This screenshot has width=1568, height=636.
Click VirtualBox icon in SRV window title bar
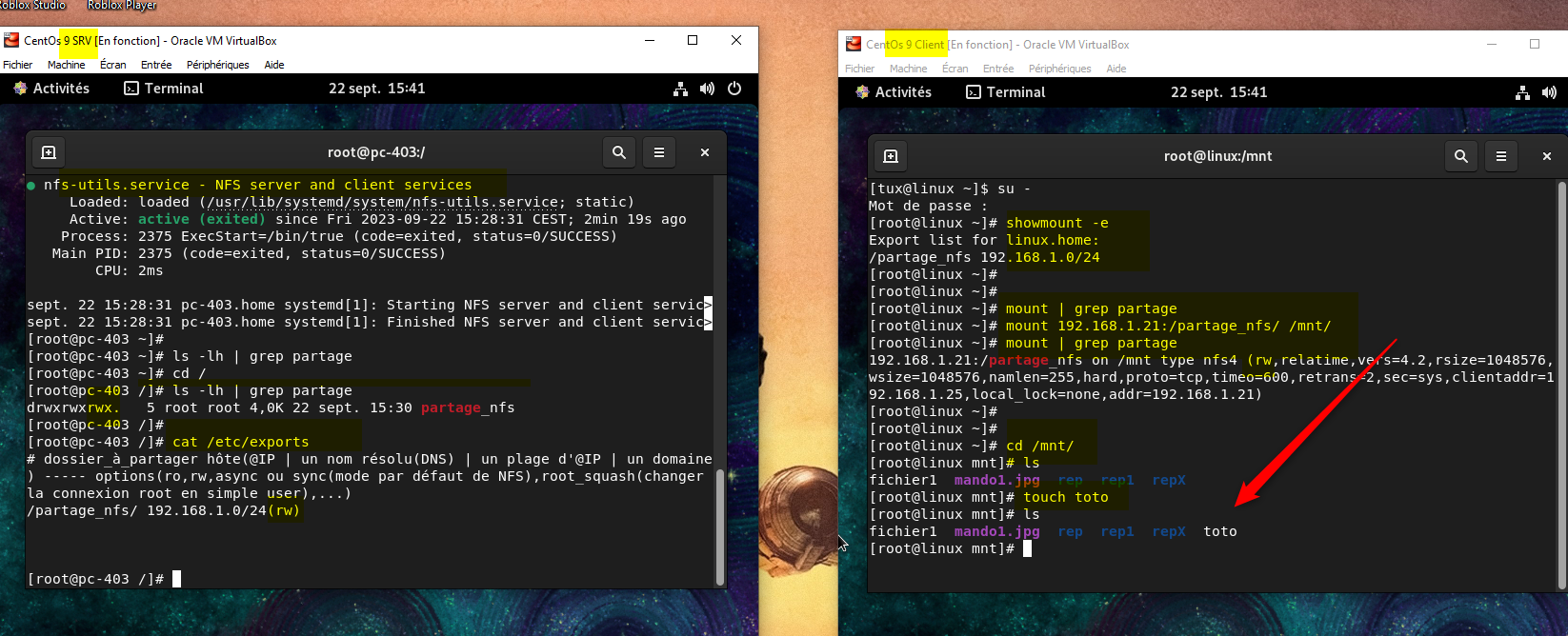point(11,40)
